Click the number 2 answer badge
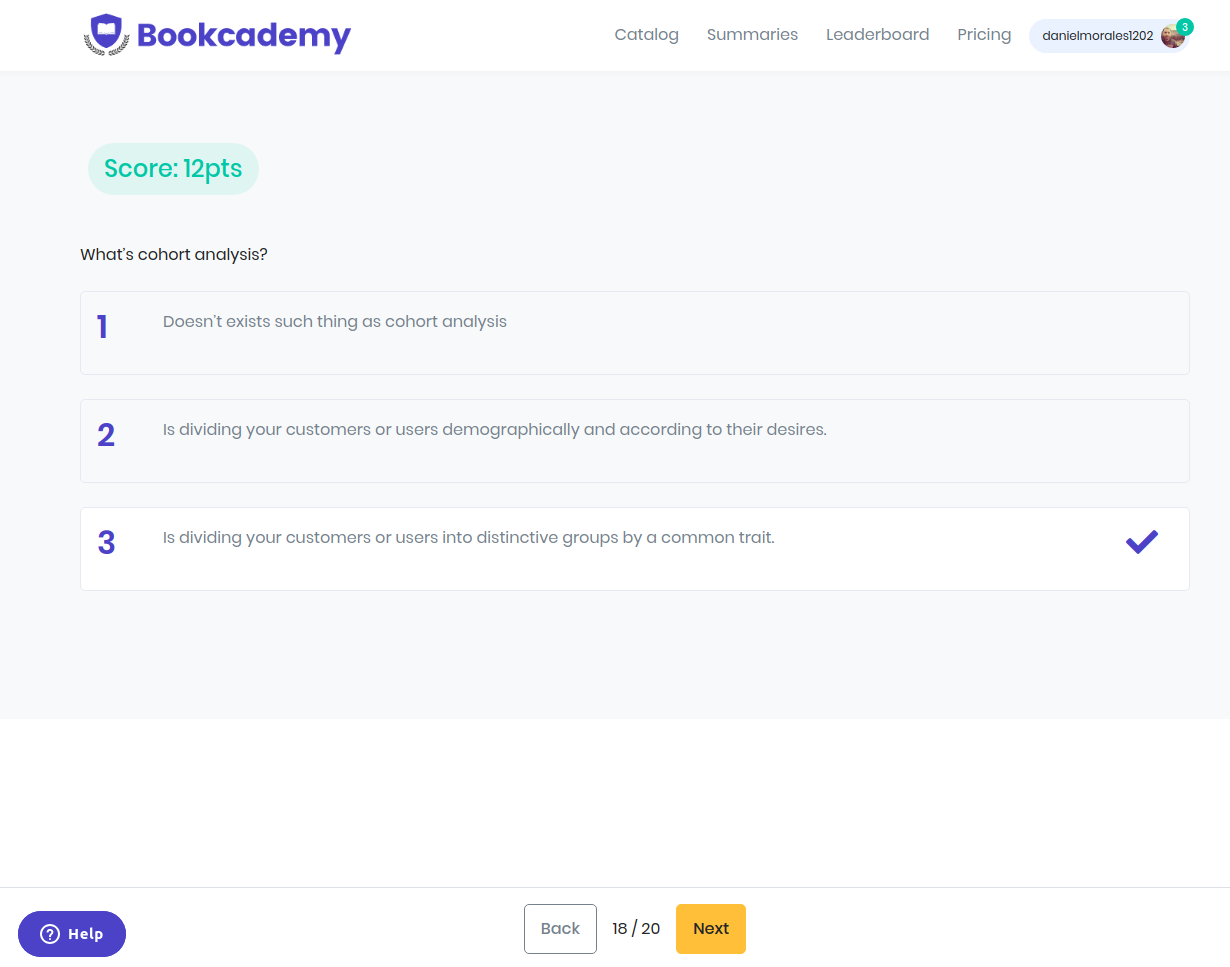 coord(106,434)
